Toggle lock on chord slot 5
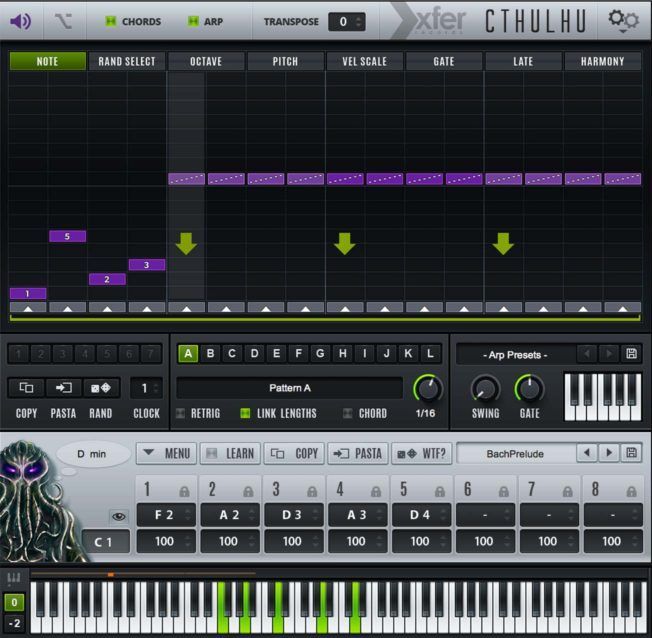This screenshot has height=638, width=652. coord(440,491)
